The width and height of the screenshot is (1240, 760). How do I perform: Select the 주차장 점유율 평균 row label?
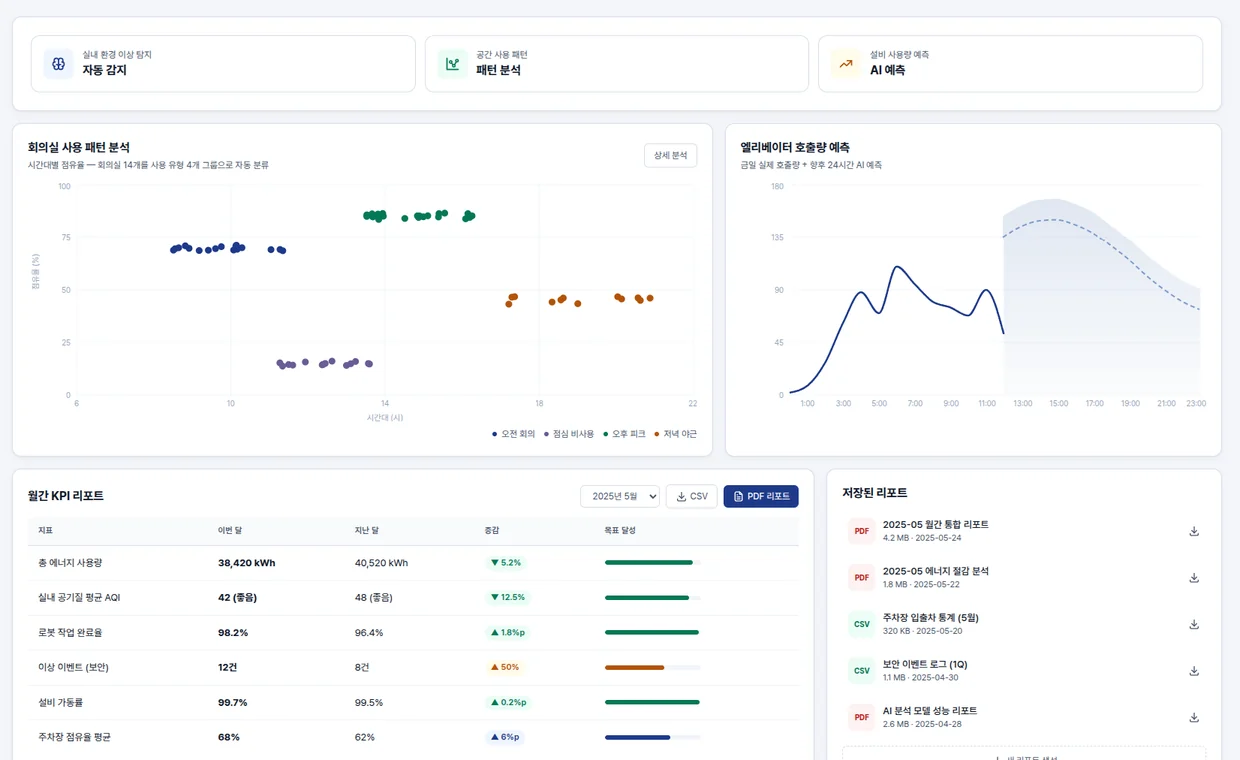click(74, 737)
